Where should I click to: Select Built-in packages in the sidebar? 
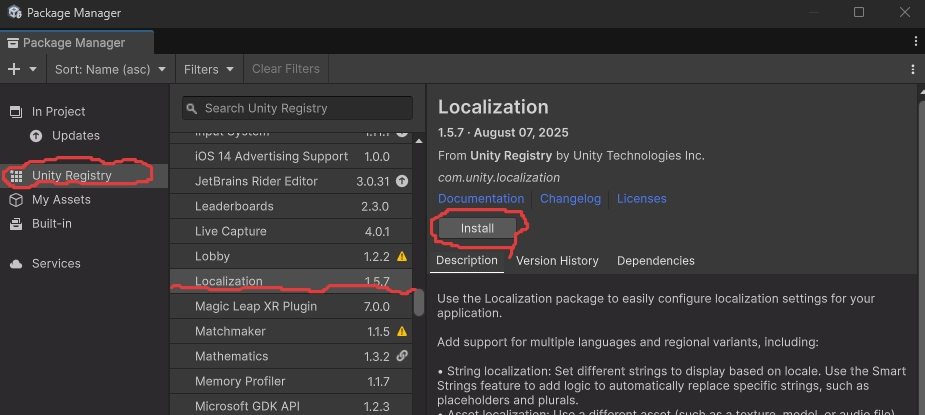click(x=84, y=224)
